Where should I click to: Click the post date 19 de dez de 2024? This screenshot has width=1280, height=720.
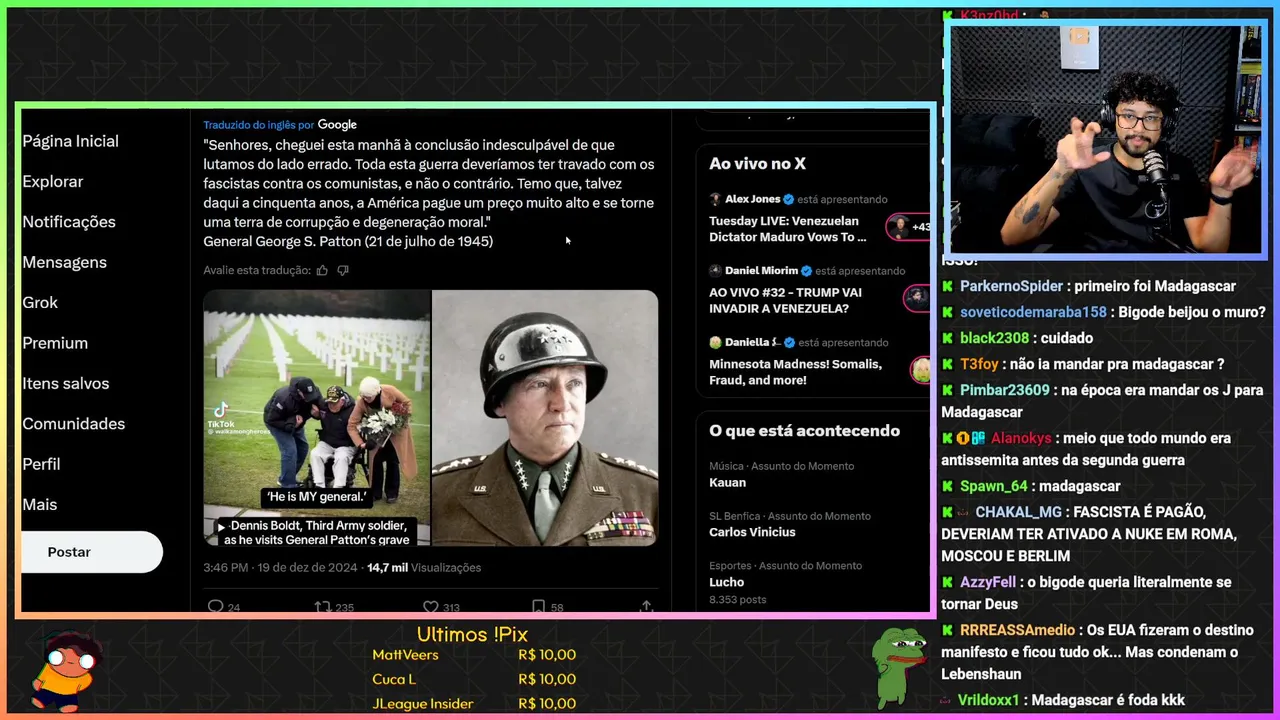pyautogui.click(x=306, y=568)
